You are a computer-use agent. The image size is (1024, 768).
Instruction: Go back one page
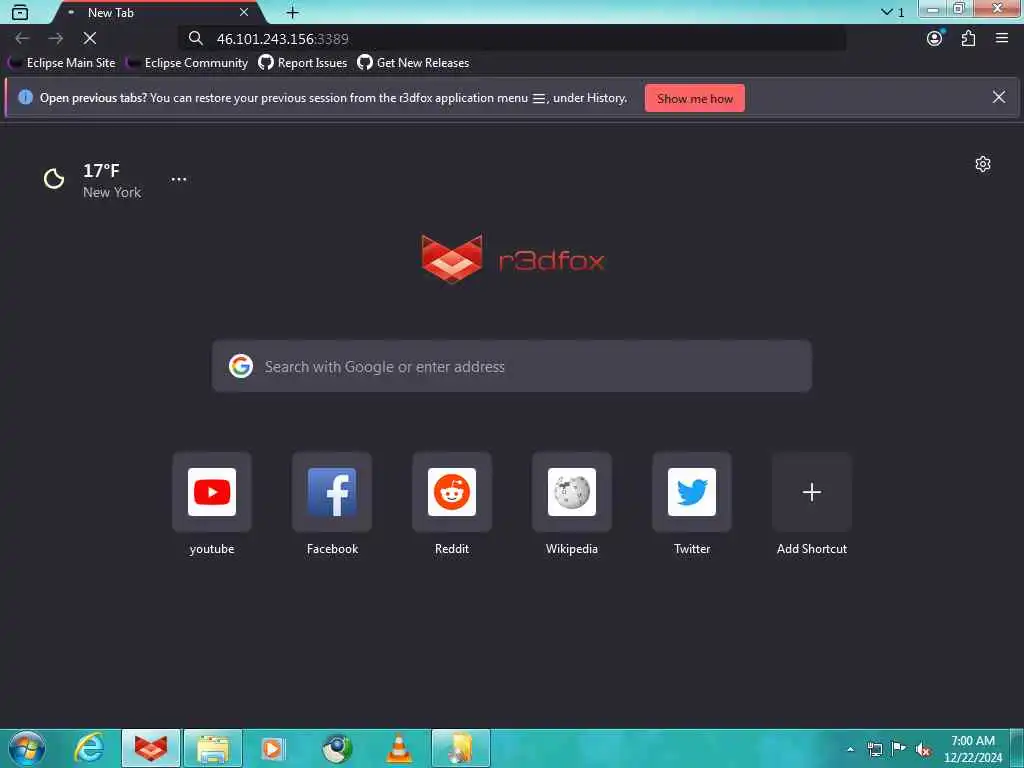tap(22, 39)
